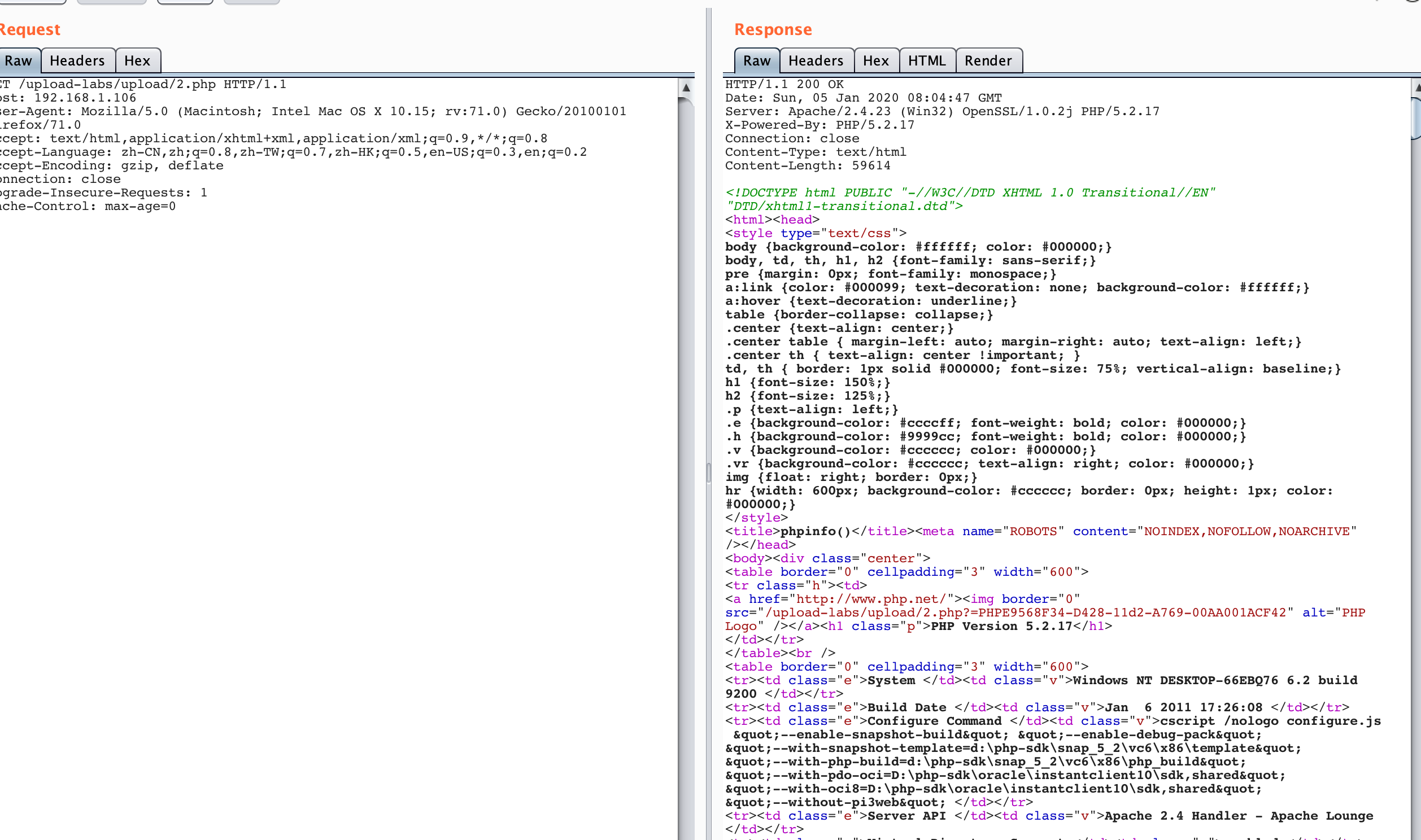Open the Response Hex tab
The height and width of the screenshot is (840, 1421).
point(877,60)
